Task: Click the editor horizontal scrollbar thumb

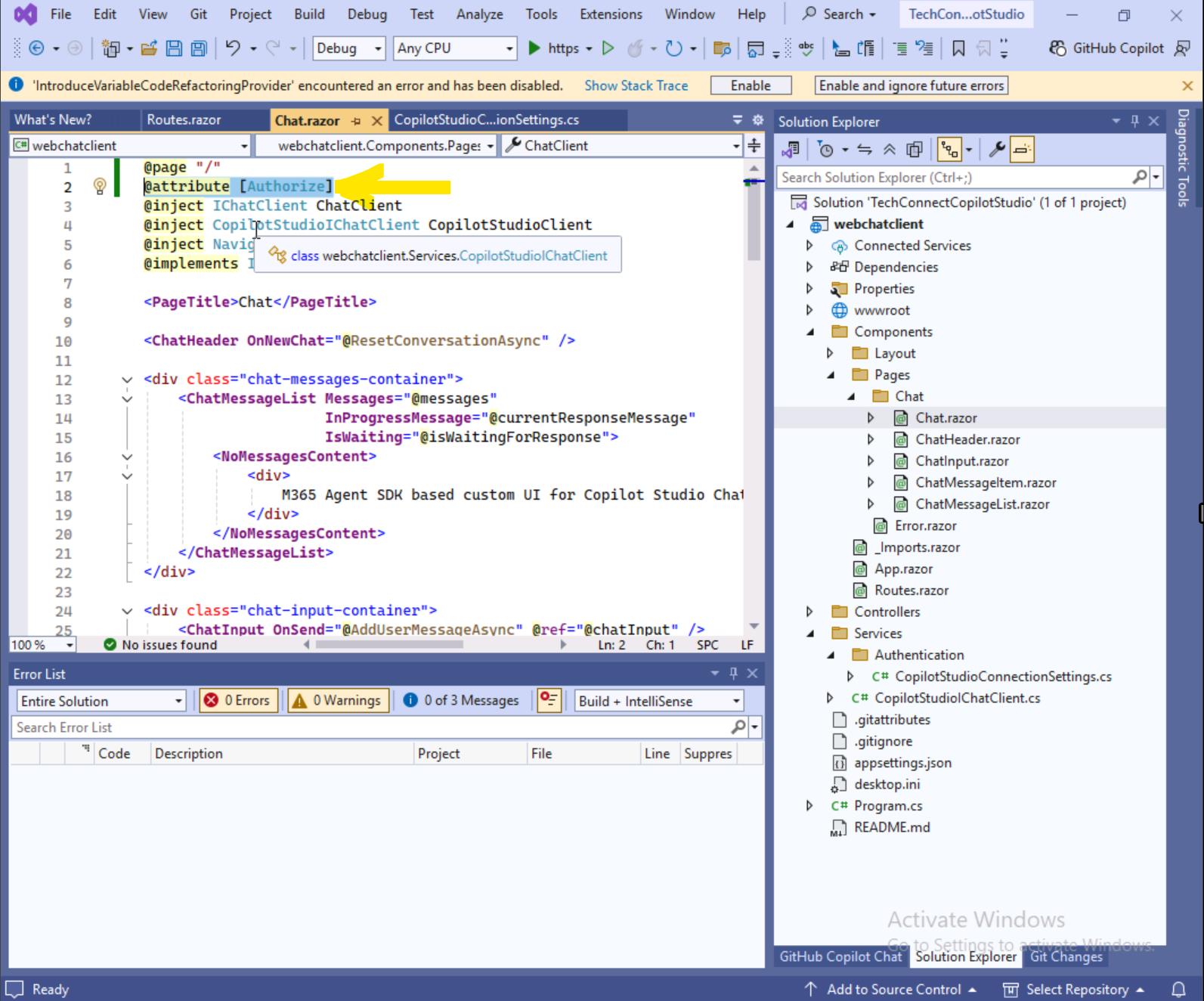Action: (x=388, y=645)
